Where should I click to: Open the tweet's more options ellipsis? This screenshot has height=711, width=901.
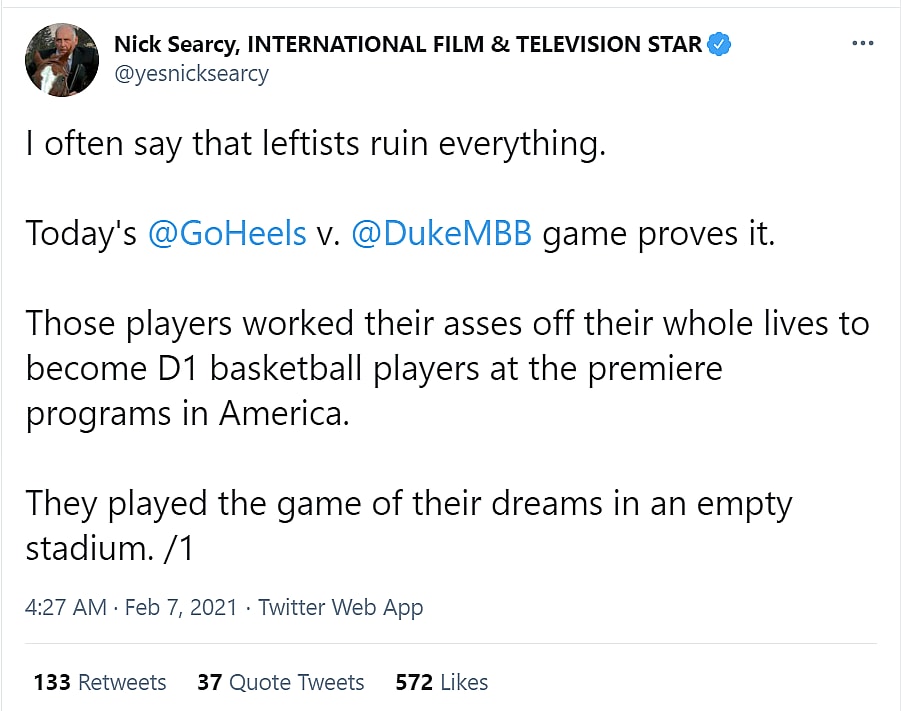pos(862,44)
